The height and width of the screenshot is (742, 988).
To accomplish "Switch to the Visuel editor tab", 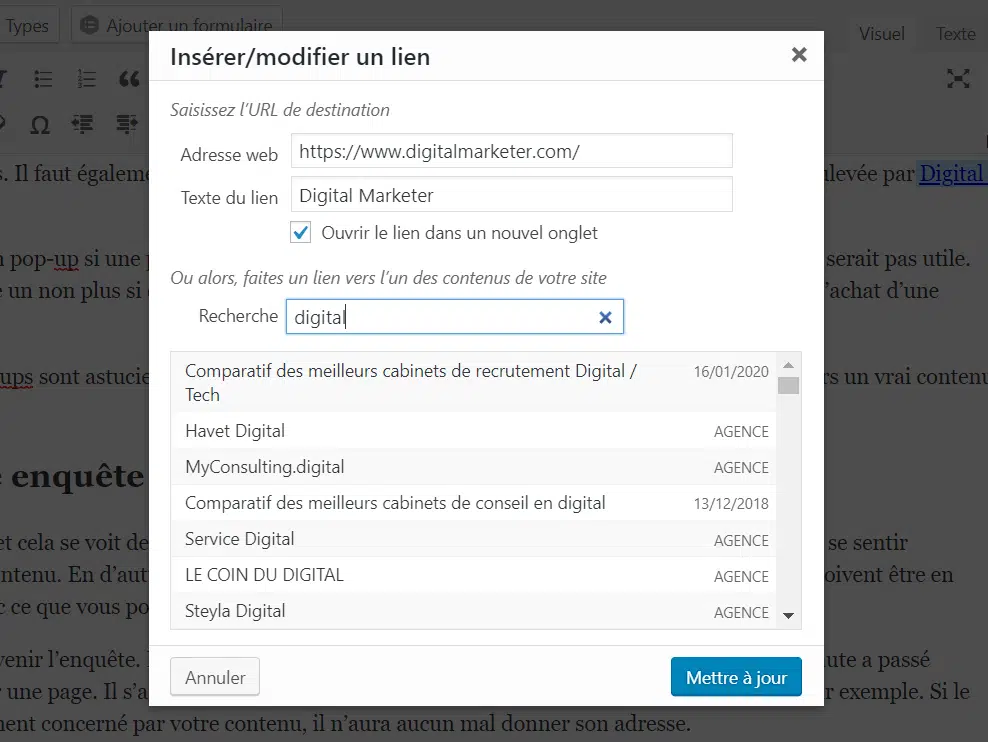I will coord(881,34).
